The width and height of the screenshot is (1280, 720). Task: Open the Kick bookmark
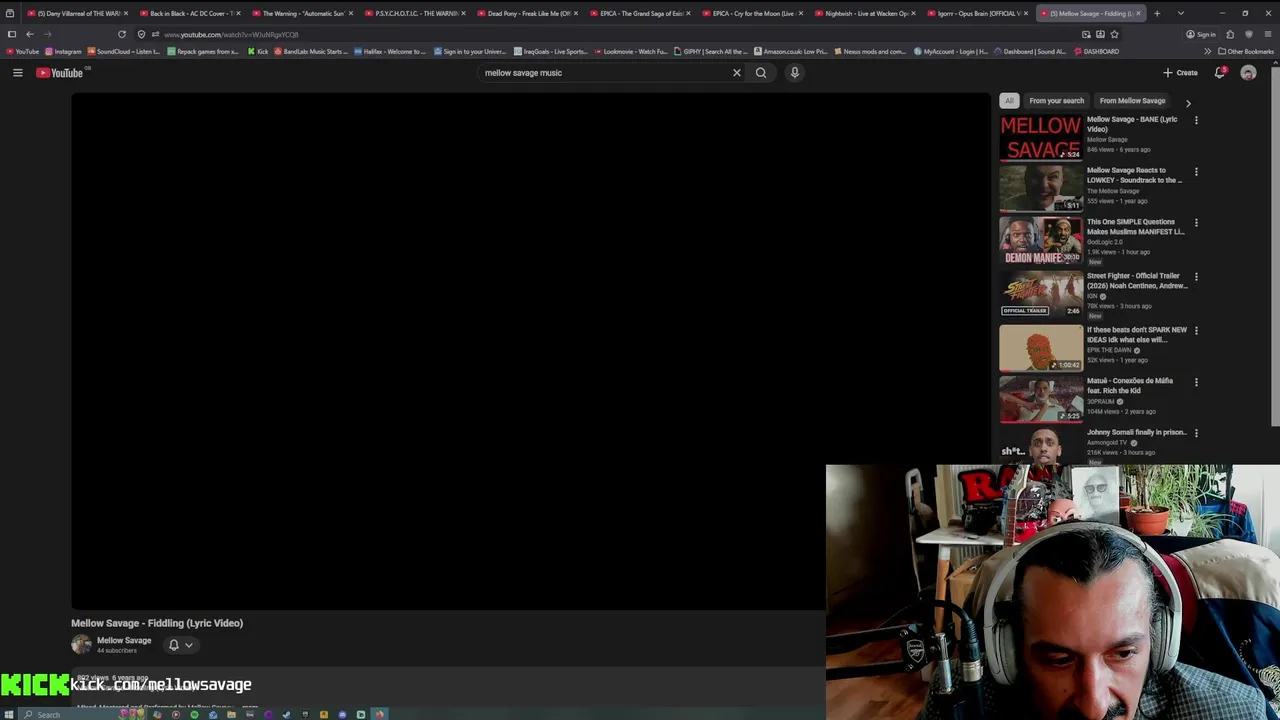[258, 51]
